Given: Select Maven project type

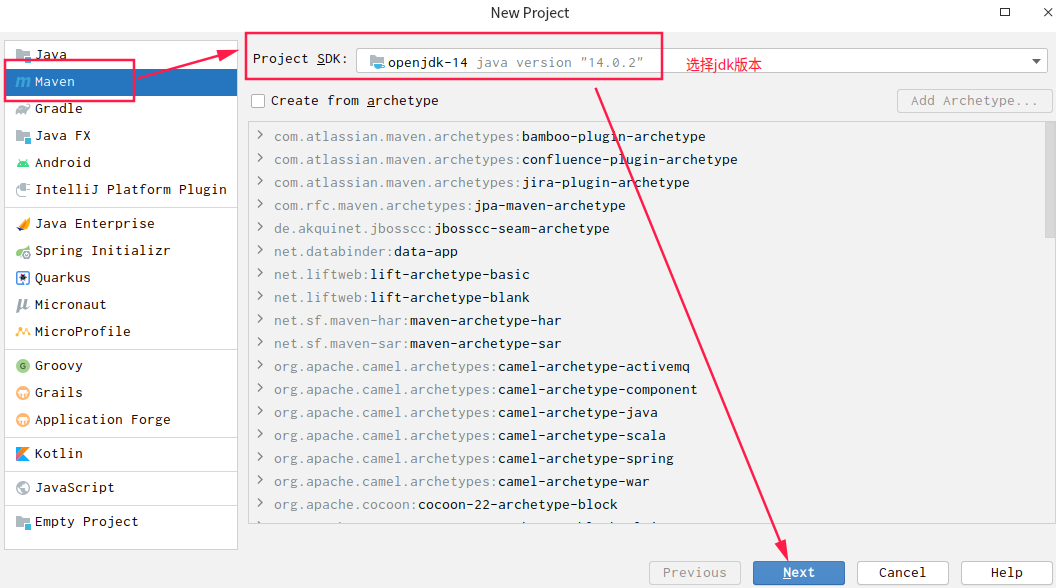Looking at the screenshot, I should (x=121, y=81).
